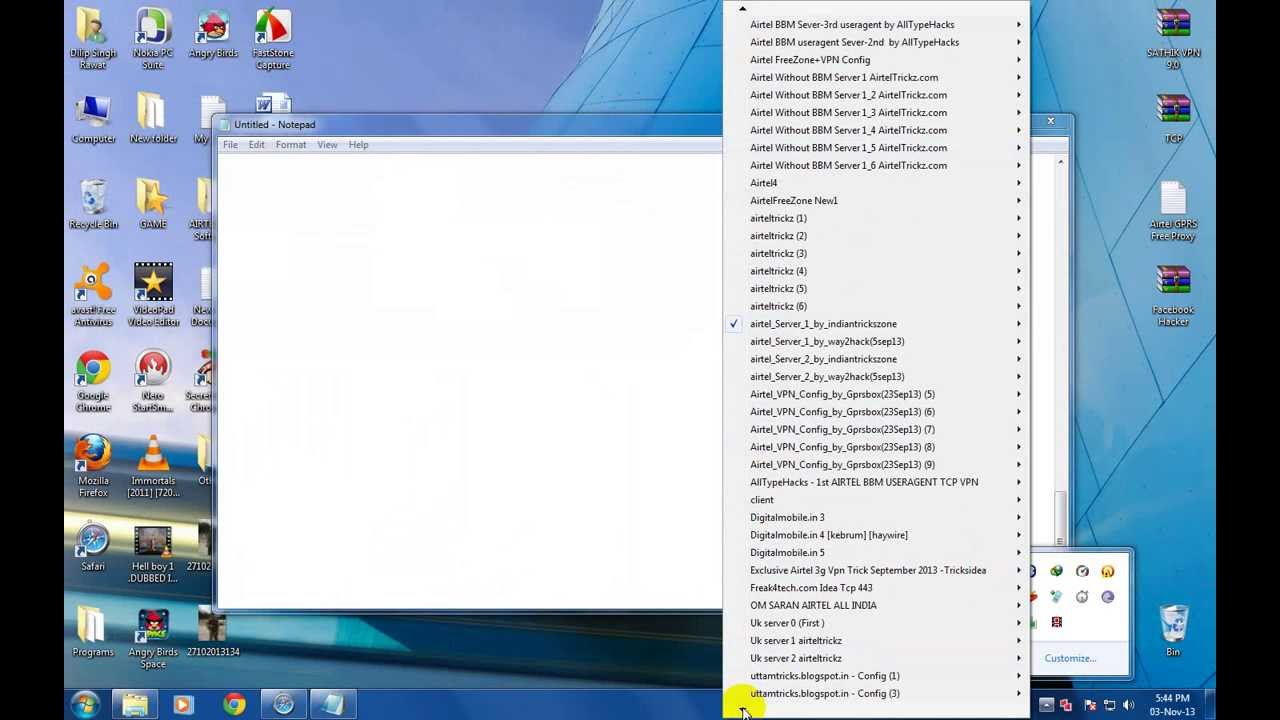Click the Action Center flag icon
This screenshot has width=1280, height=720.
pos(1090,706)
